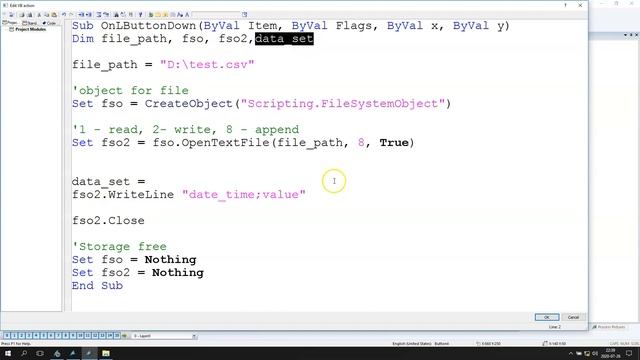Click the small icon right of layer 15 button
Image resolution: width=640 pixels, height=360 pixels.
124,336
